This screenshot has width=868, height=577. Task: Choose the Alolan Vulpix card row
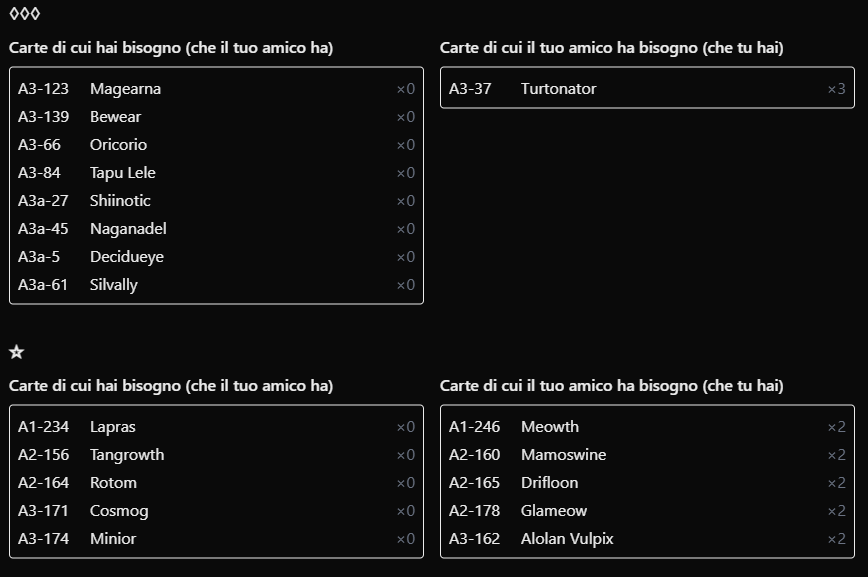coord(647,539)
